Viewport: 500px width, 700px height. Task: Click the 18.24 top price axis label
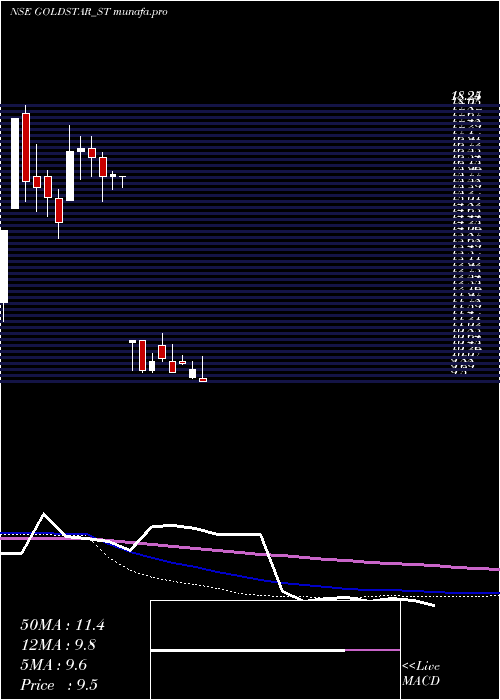tap(466, 95)
